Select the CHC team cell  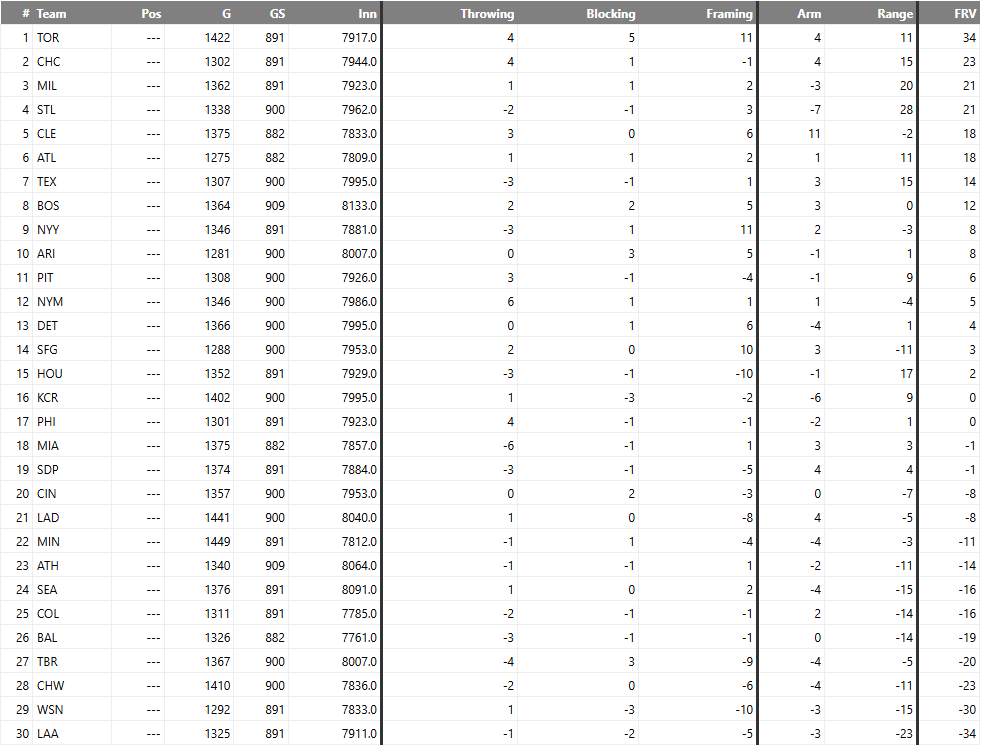(48, 62)
